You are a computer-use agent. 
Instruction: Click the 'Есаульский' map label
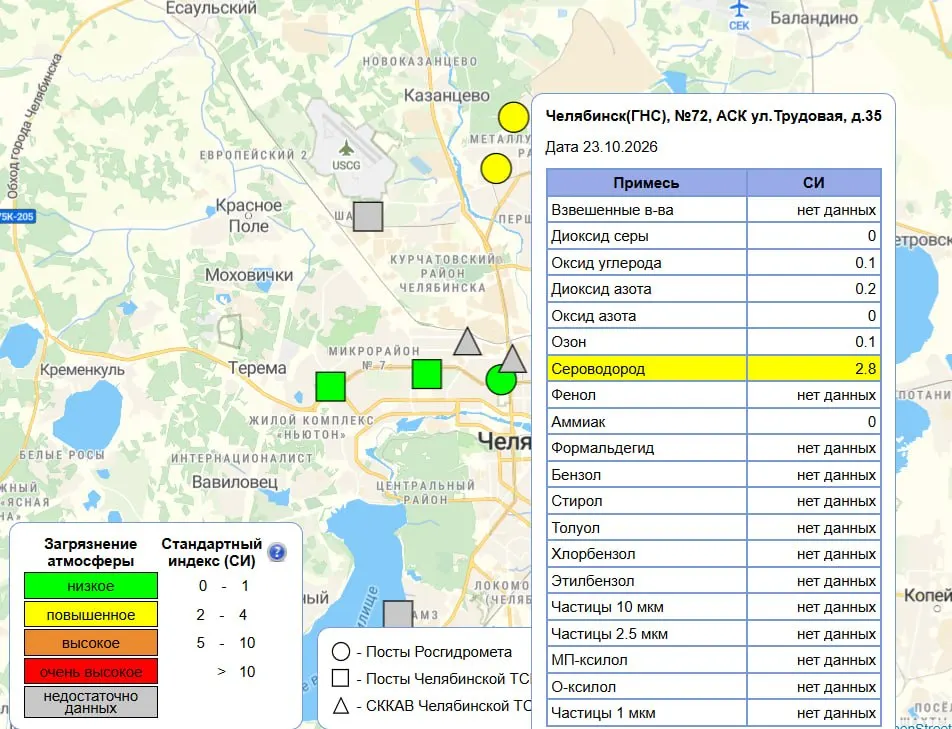[x=211, y=8]
